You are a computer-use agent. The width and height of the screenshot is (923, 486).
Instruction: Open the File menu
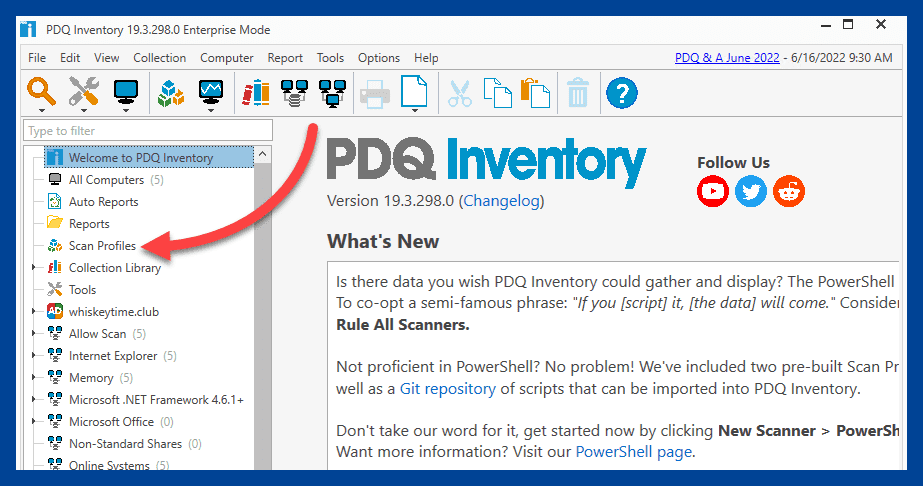[36, 58]
